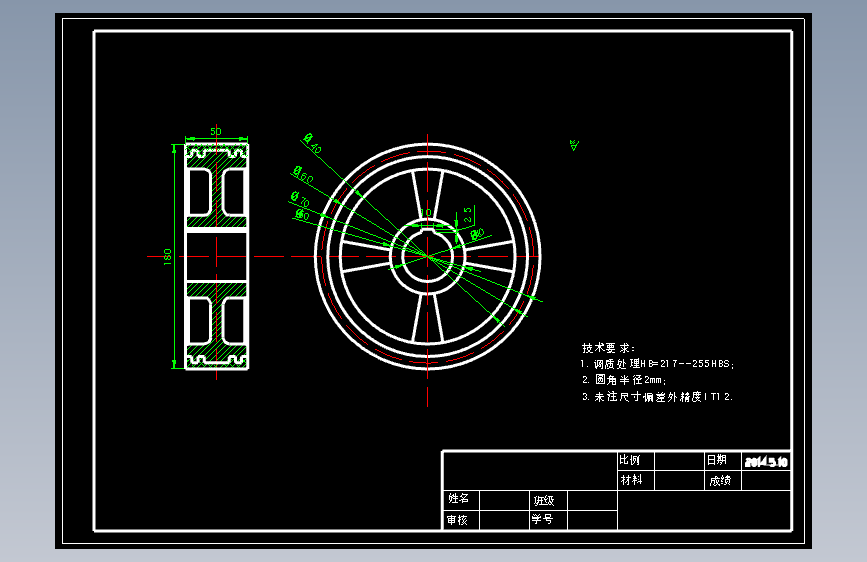Viewport: 867px width, 562px height.
Task: Click the "材料" title block cell
Action: pyautogui.click(x=636, y=480)
